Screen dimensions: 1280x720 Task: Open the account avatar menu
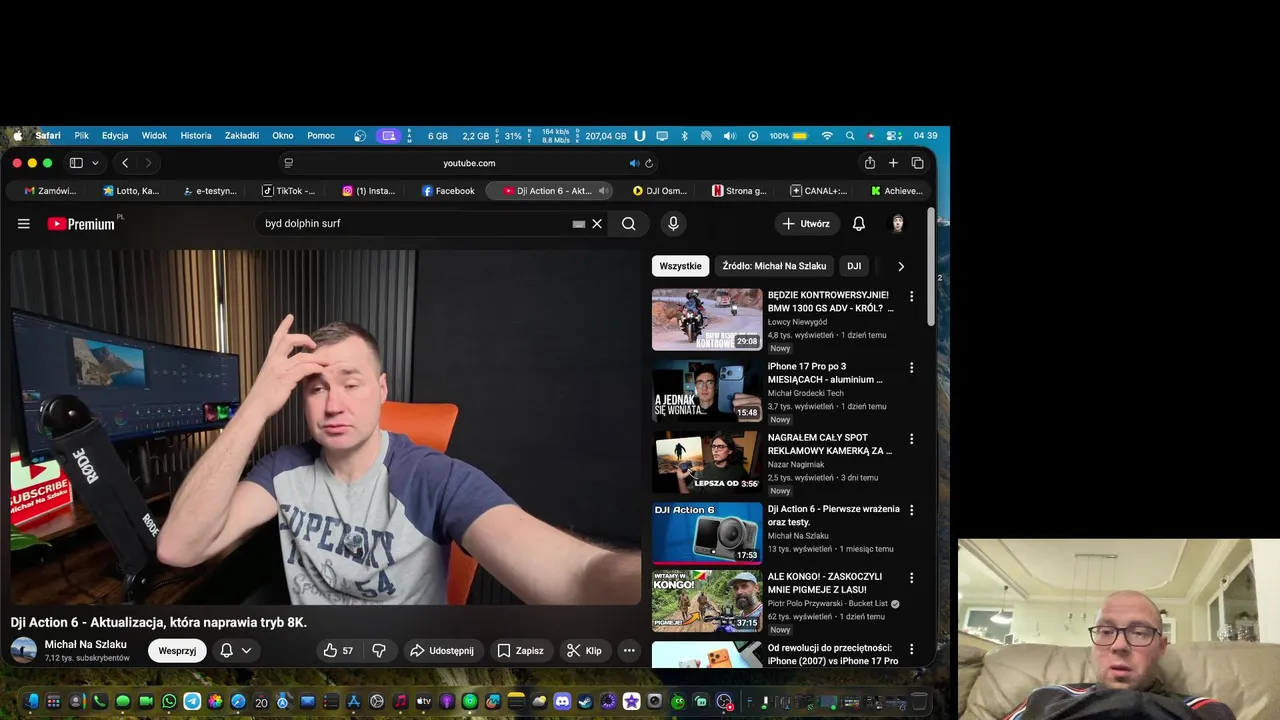[x=898, y=224]
